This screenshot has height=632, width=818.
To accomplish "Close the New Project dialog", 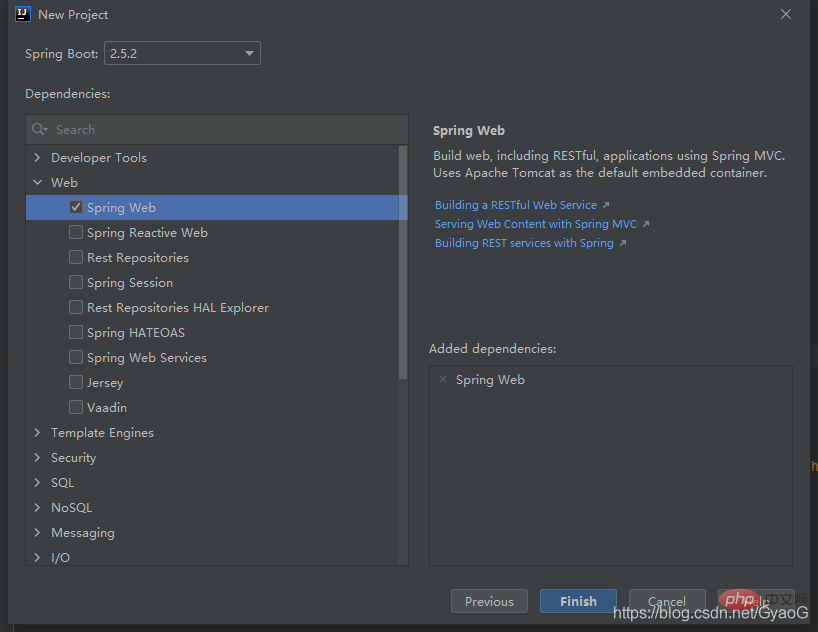I will tap(786, 14).
